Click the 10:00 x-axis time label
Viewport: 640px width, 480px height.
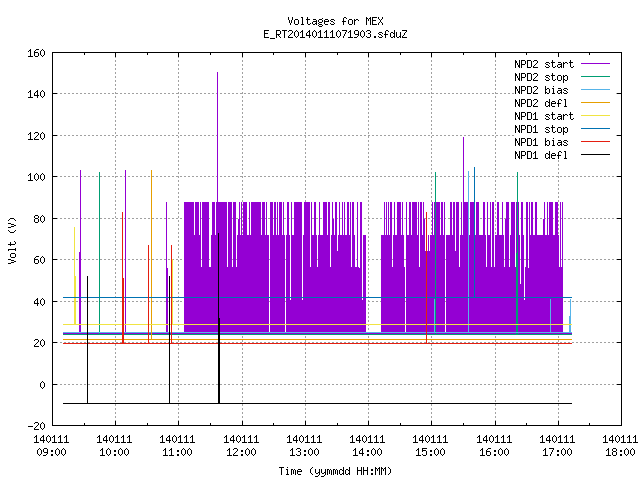click(115, 453)
